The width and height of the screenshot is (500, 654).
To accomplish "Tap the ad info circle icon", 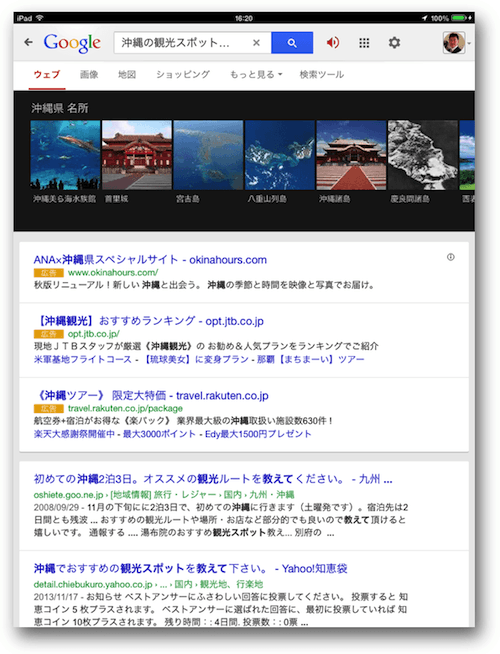I will tap(450, 257).
